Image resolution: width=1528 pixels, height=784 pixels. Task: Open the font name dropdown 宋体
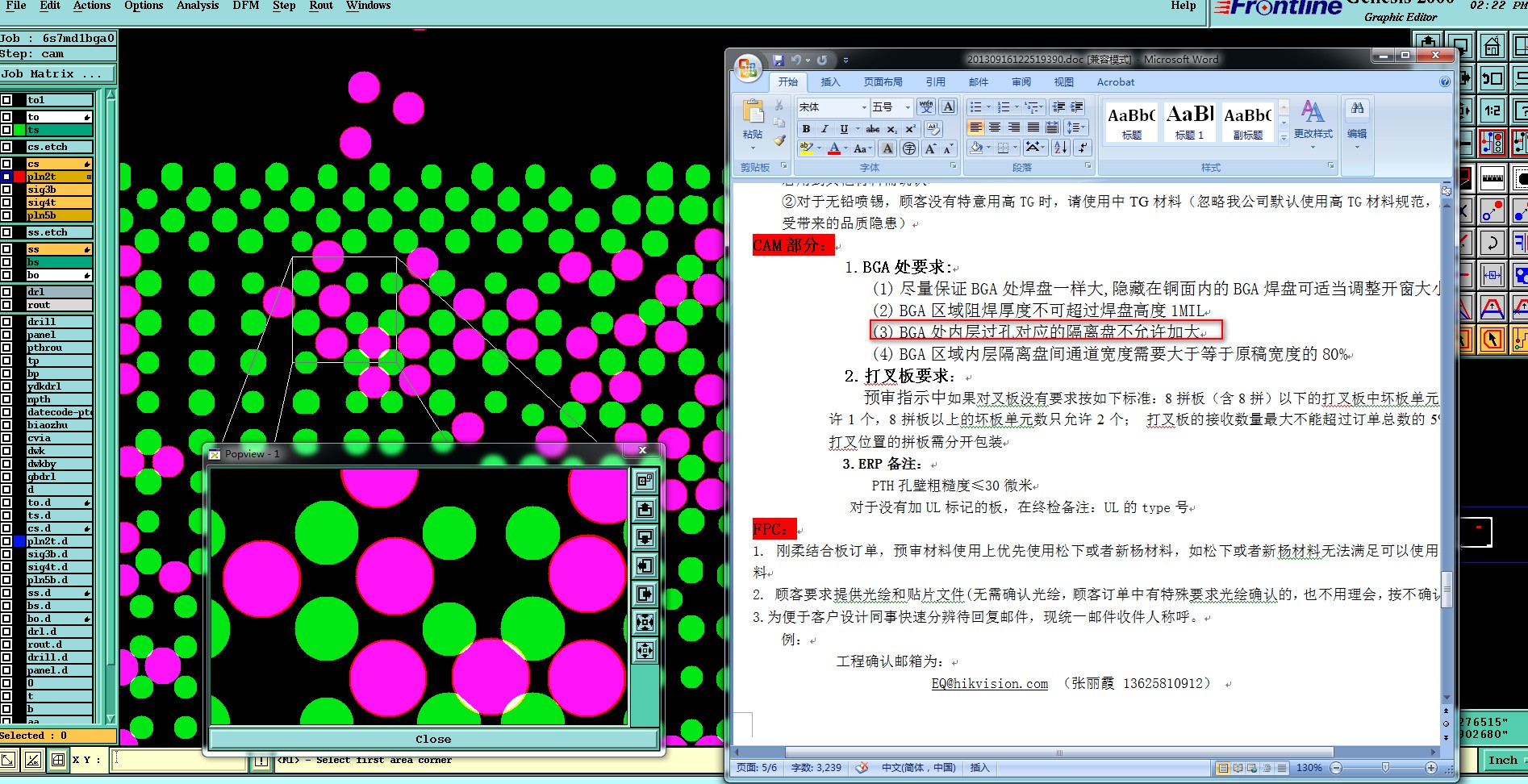[864, 107]
